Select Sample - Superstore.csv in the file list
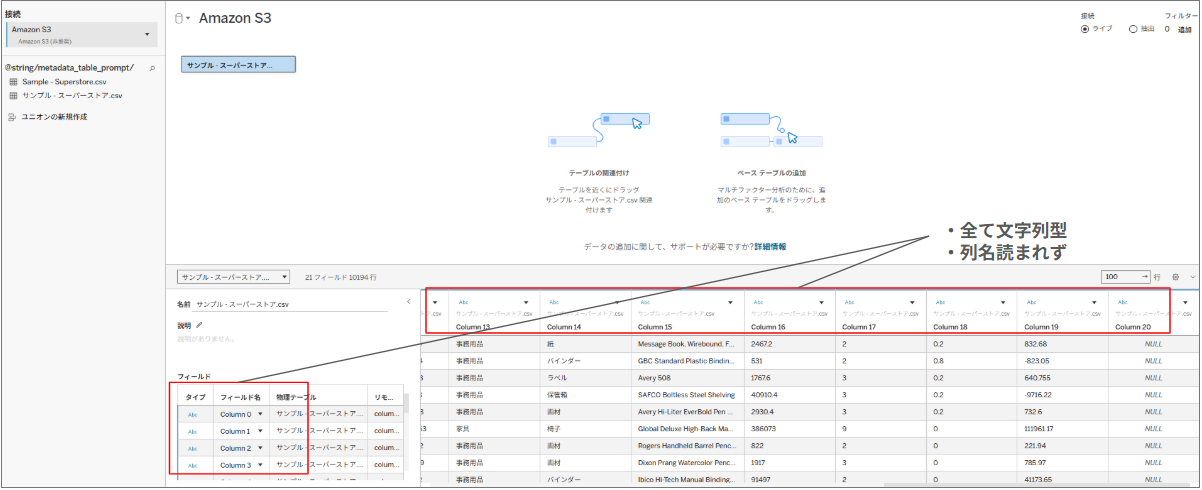Viewport: 1202px width, 490px height. [64, 82]
